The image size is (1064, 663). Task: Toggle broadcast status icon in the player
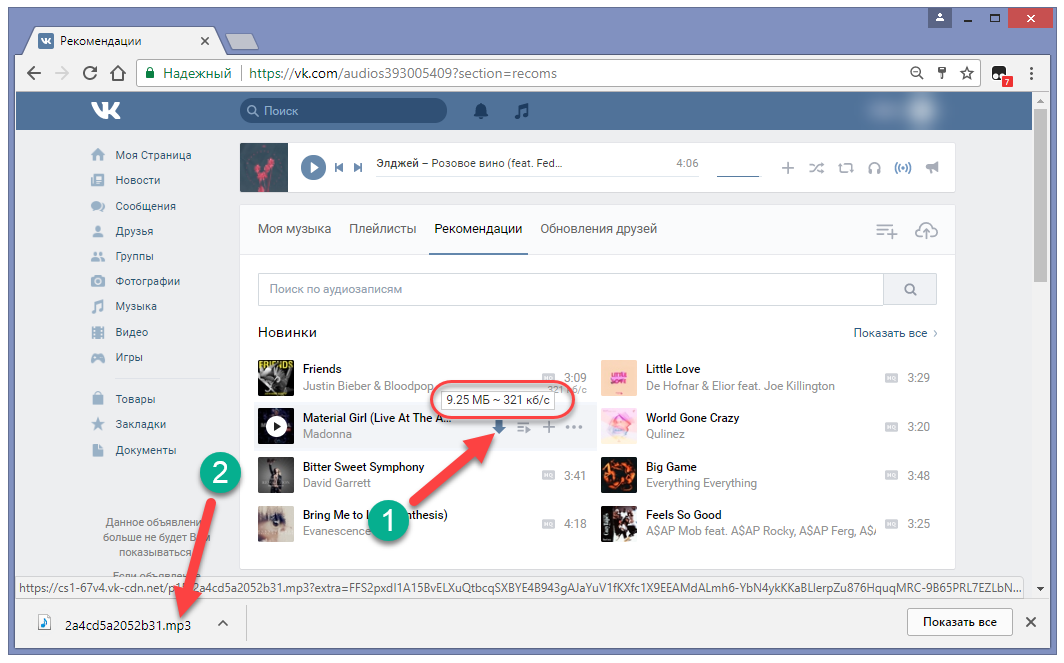[x=902, y=168]
